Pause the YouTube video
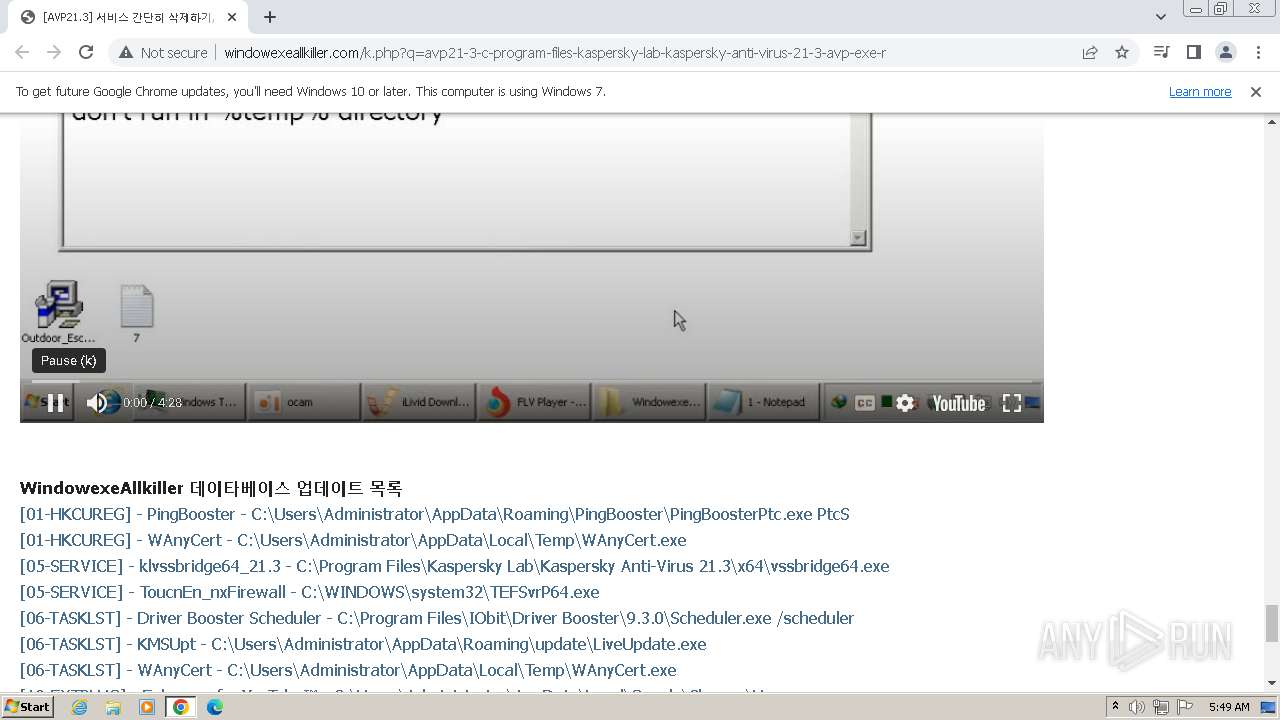The image size is (1280, 720). click(56, 403)
